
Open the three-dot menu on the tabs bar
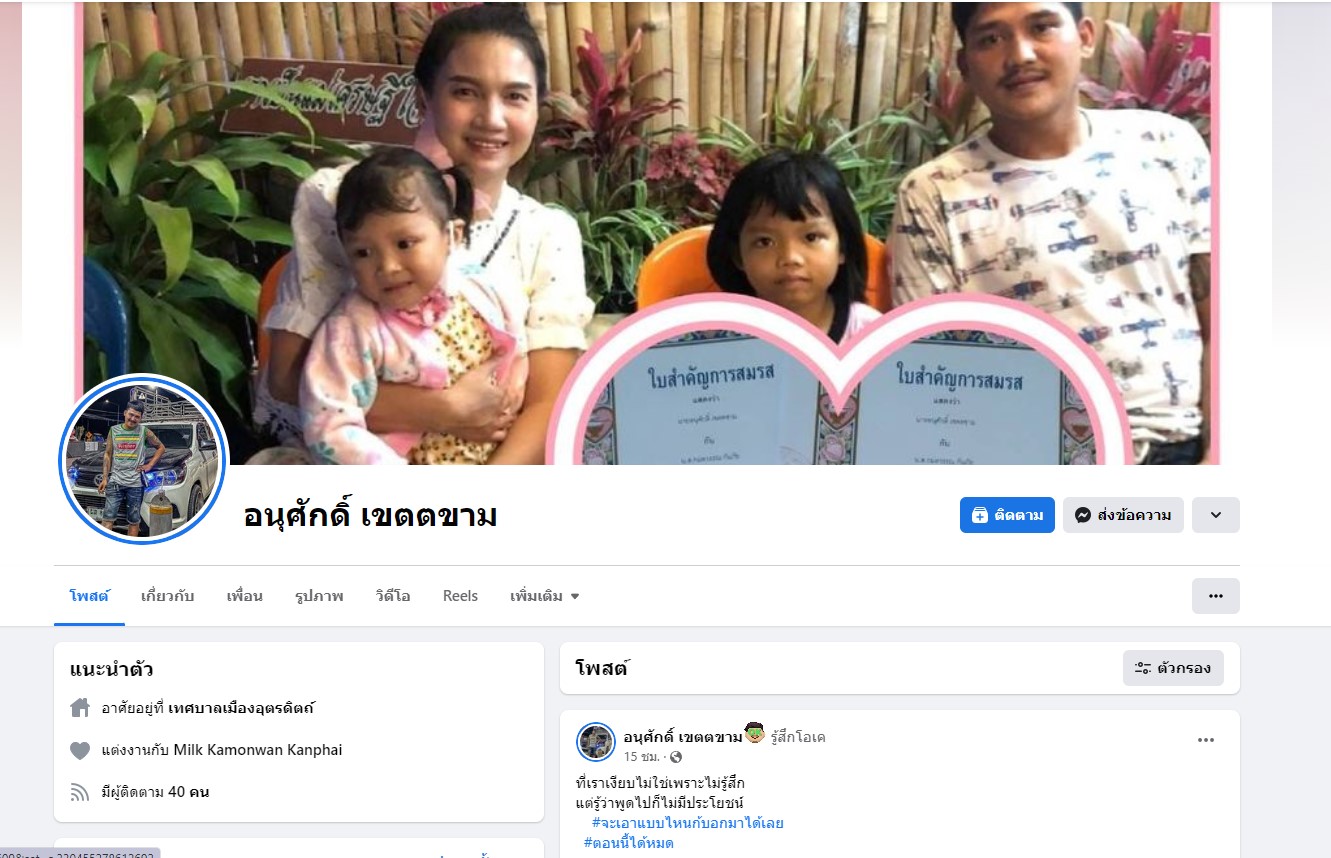1216,596
